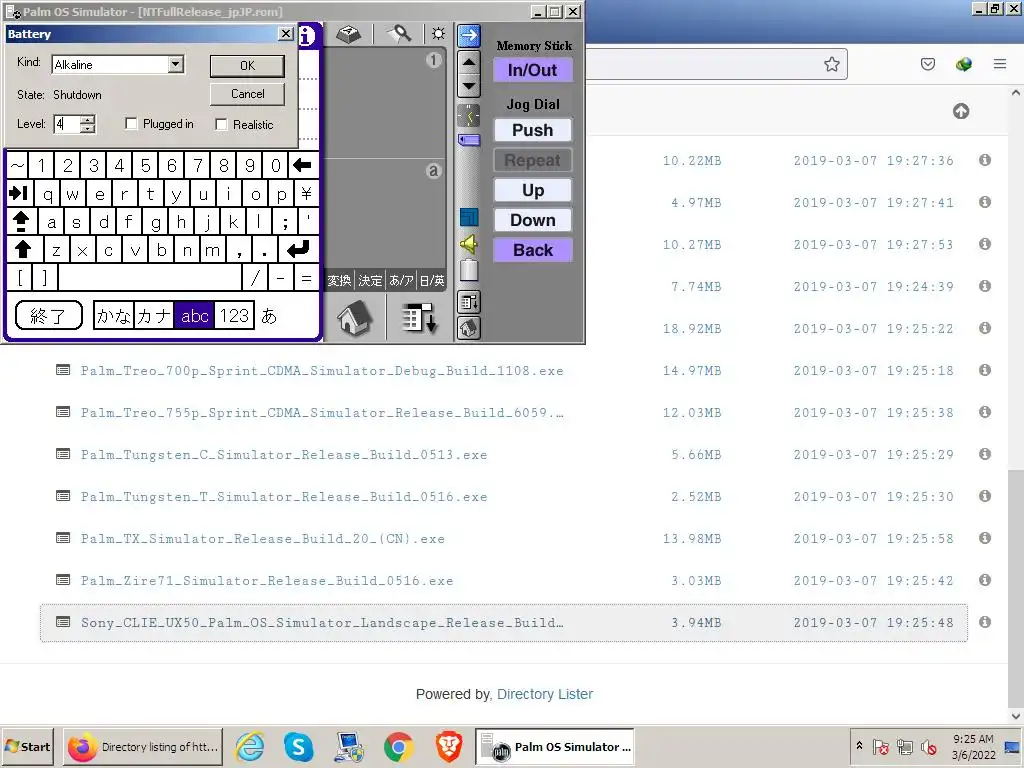Open Chrome from the taskbar

[x=398, y=746]
